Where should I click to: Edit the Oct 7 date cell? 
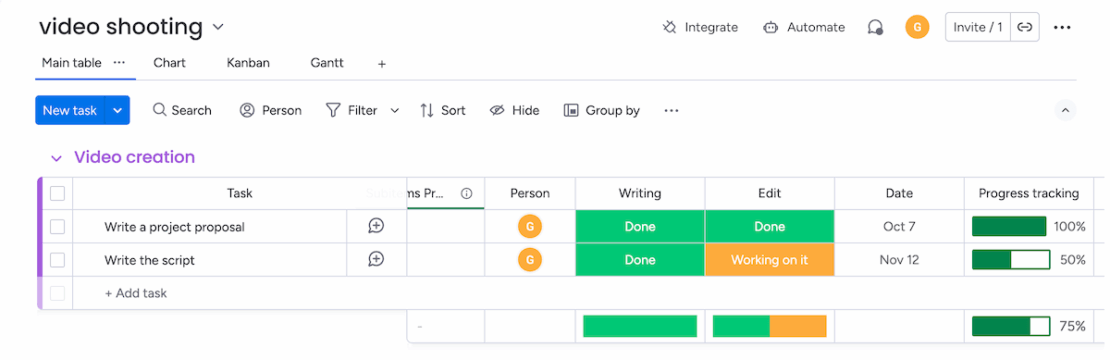coord(899,226)
